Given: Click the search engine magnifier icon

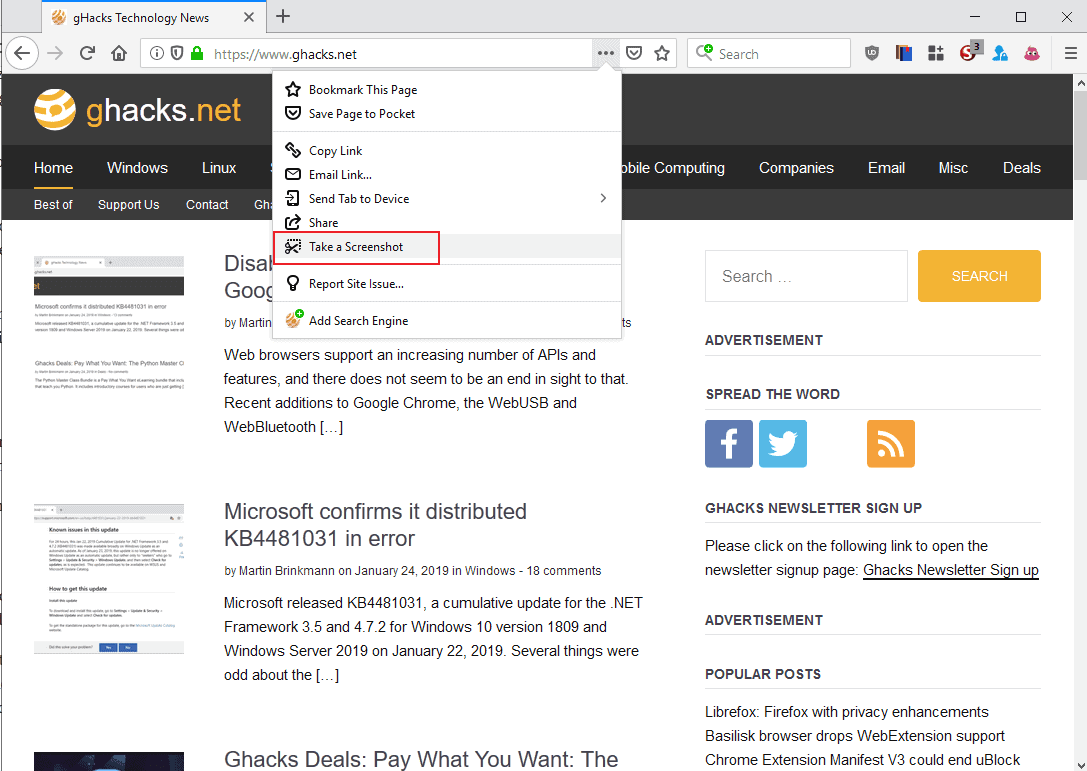Looking at the screenshot, I should (x=704, y=53).
